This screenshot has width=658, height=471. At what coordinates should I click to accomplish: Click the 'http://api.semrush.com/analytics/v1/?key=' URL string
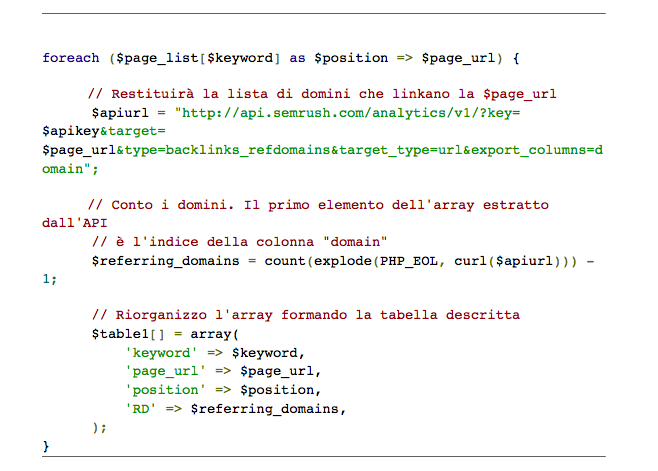350,113
